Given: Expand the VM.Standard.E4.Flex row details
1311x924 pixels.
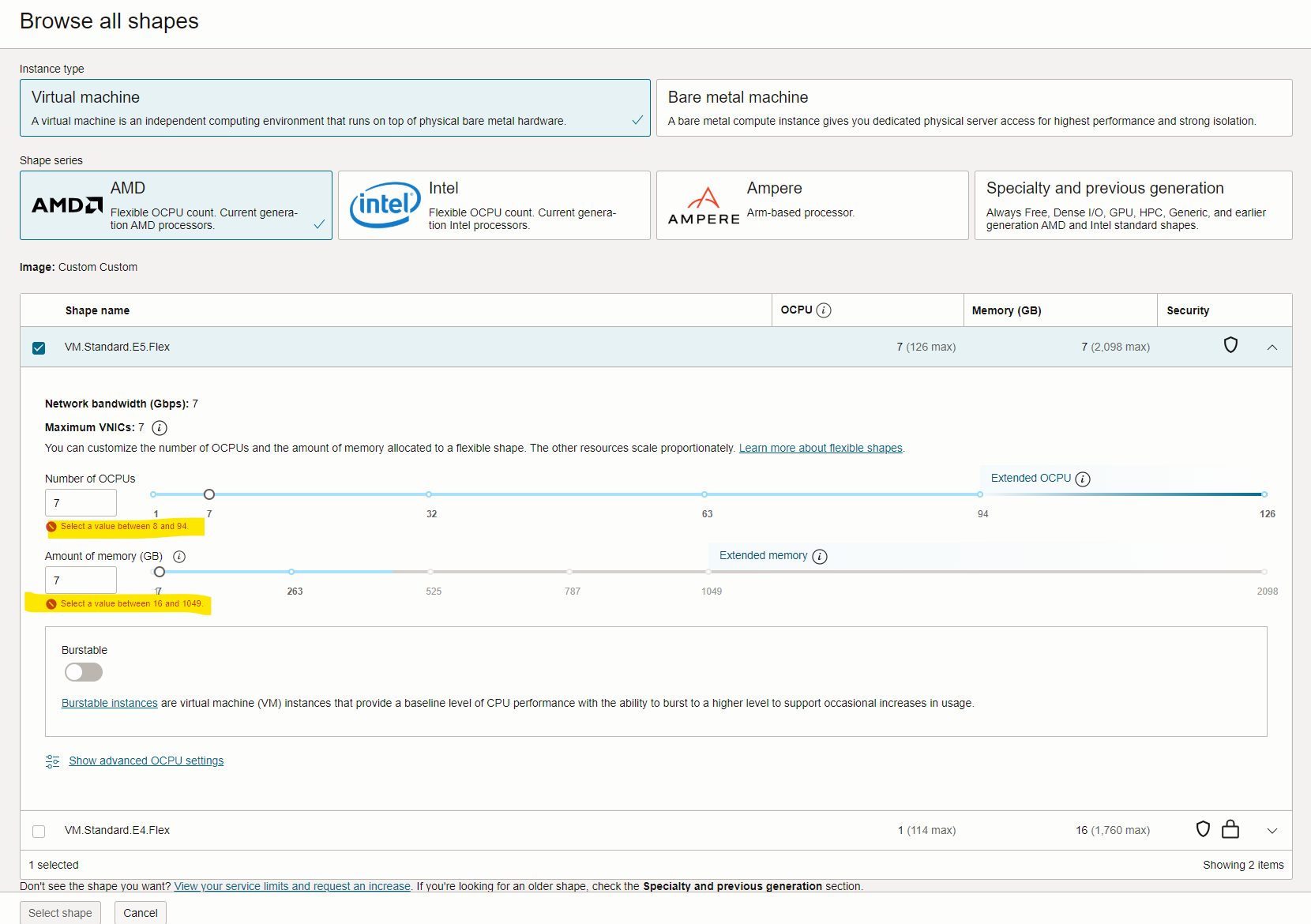Looking at the screenshot, I should click(x=1272, y=831).
